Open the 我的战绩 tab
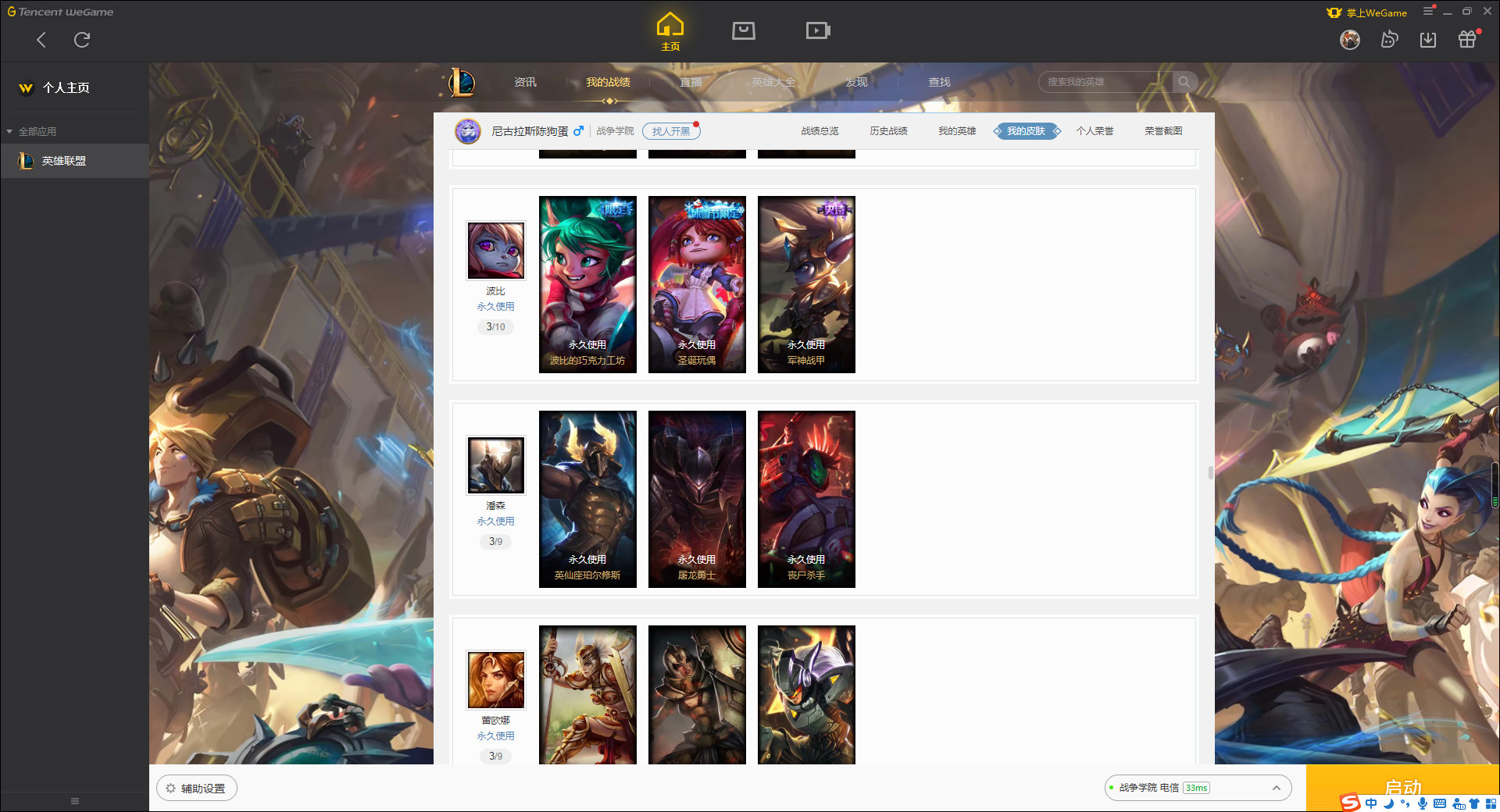Screen dimensions: 1500x812 point(608,82)
